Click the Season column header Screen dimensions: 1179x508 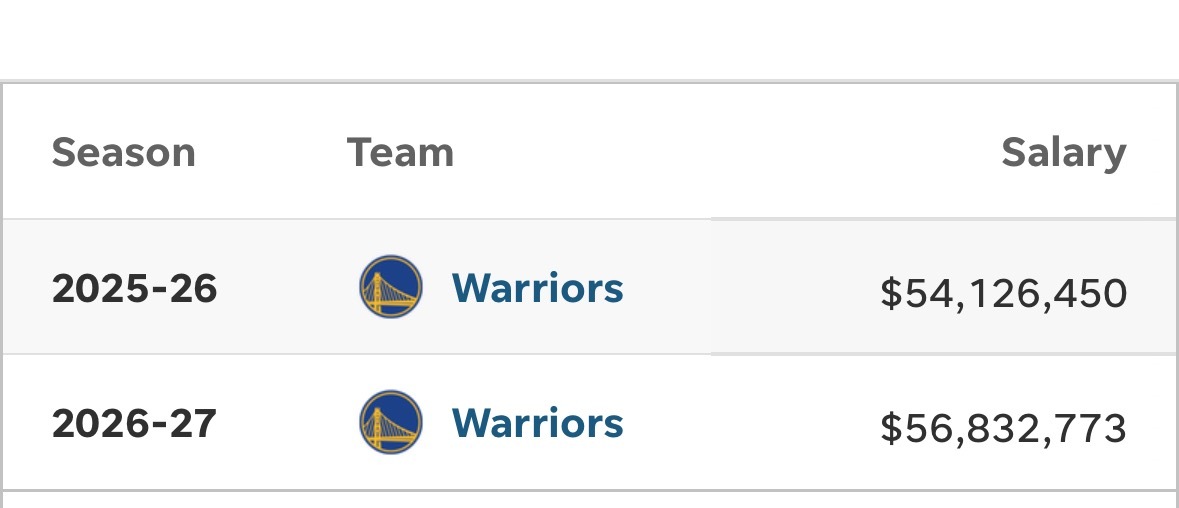[x=123, y=153]
